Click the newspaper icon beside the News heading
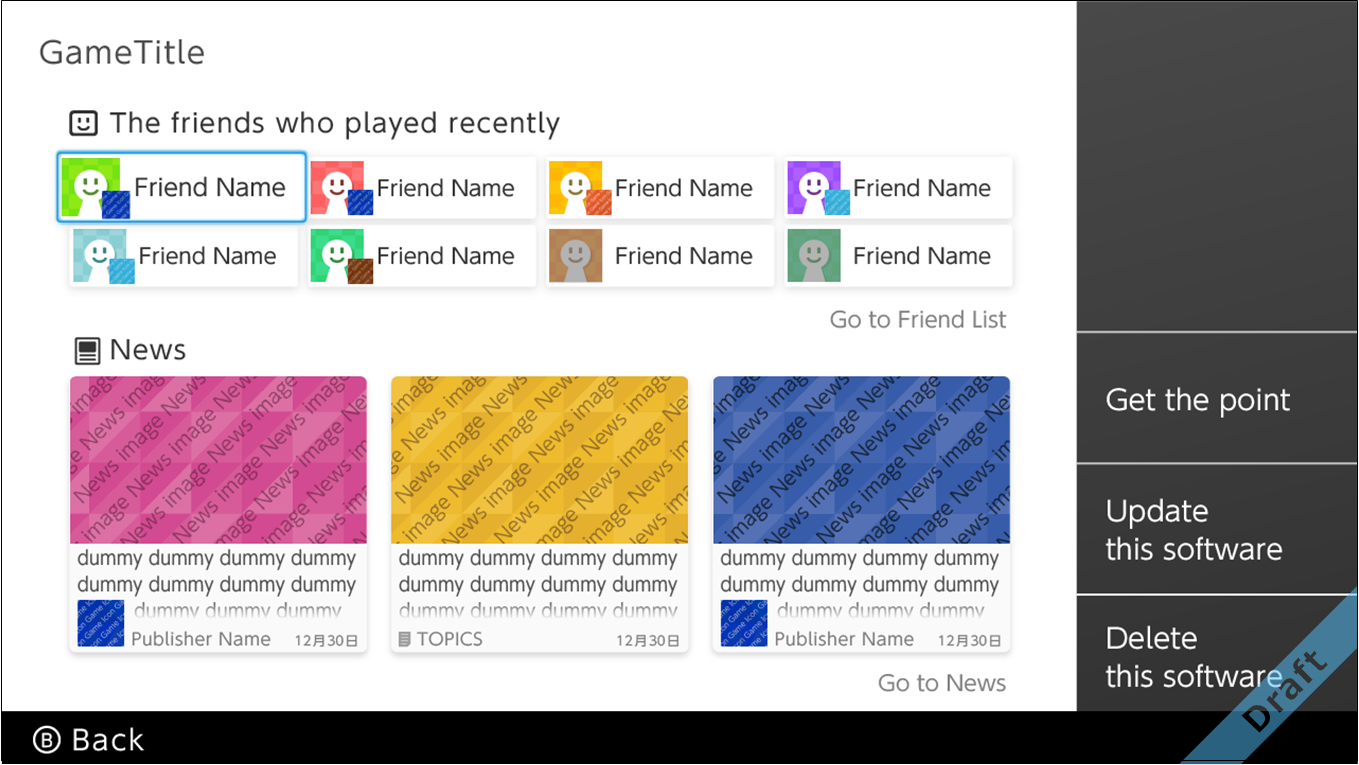The width and height of the screenshot is (1359, 765). pyautogui.click(x=88, y=351)
